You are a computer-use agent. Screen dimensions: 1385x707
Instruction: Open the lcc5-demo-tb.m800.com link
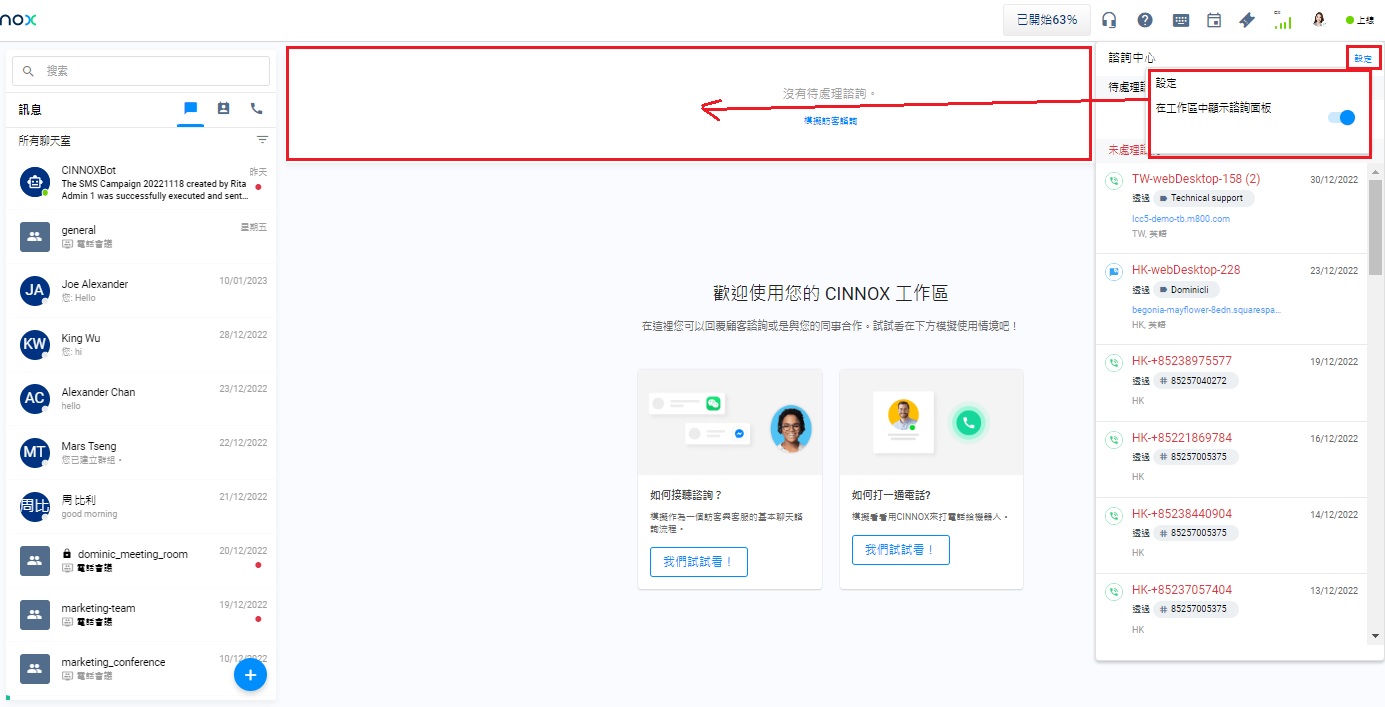[1181, 218]
